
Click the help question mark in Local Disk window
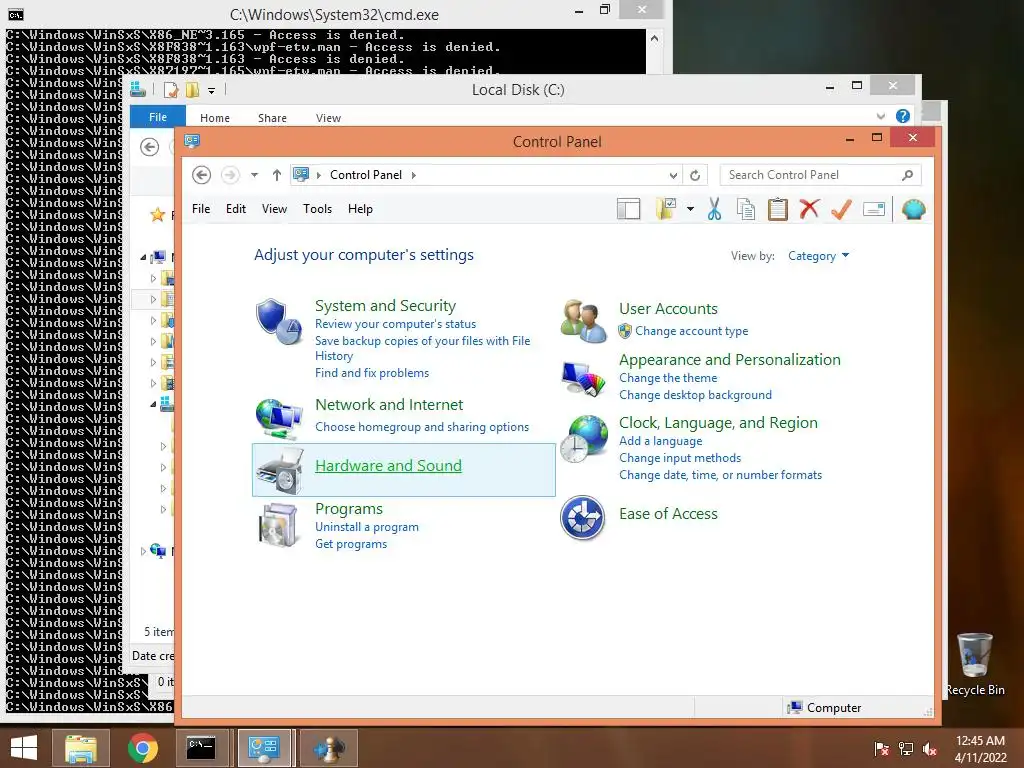click(x=903, y=116)
